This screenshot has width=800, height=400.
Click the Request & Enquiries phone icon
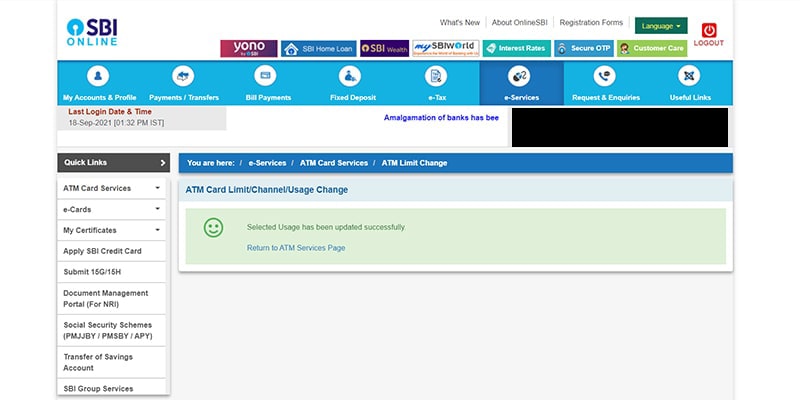tap(605, 76)
